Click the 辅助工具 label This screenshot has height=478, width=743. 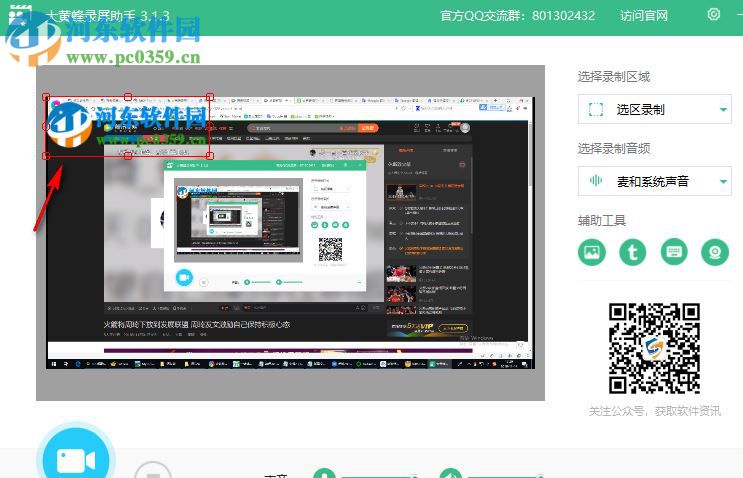602,220
